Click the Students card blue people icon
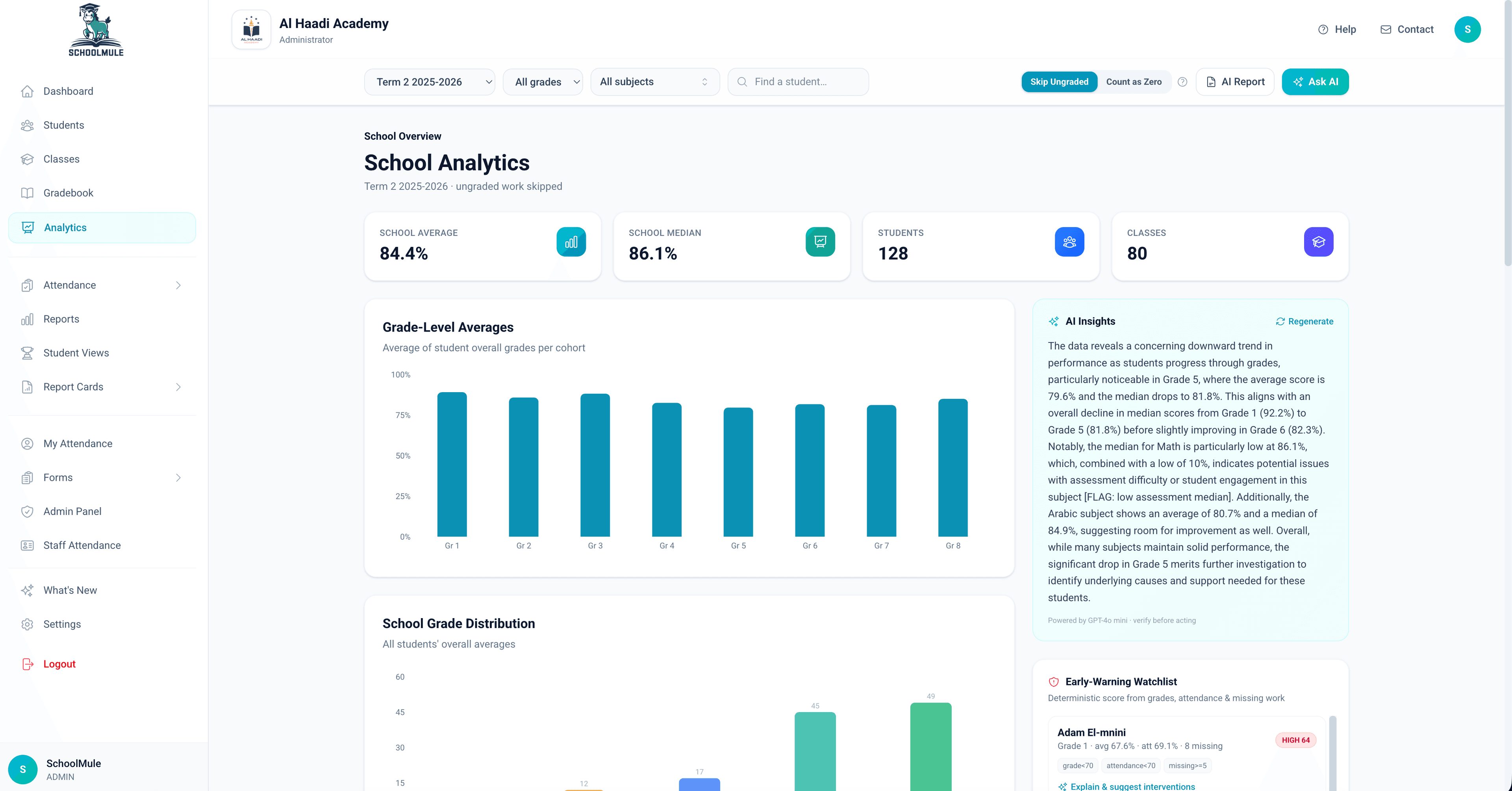 [x=1069, y=242]
